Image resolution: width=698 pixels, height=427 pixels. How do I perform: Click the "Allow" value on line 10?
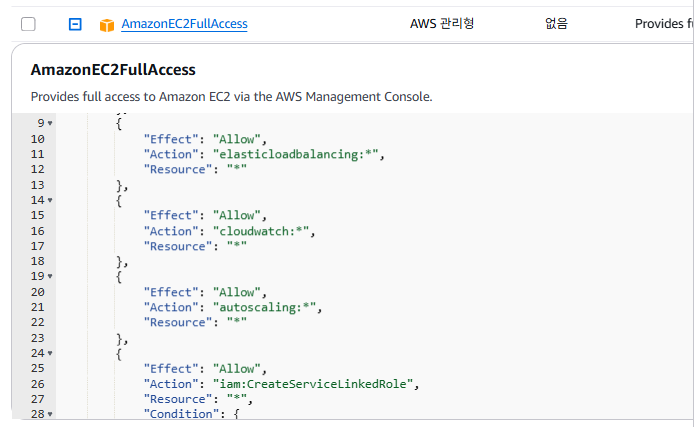(x=237, y=139)
